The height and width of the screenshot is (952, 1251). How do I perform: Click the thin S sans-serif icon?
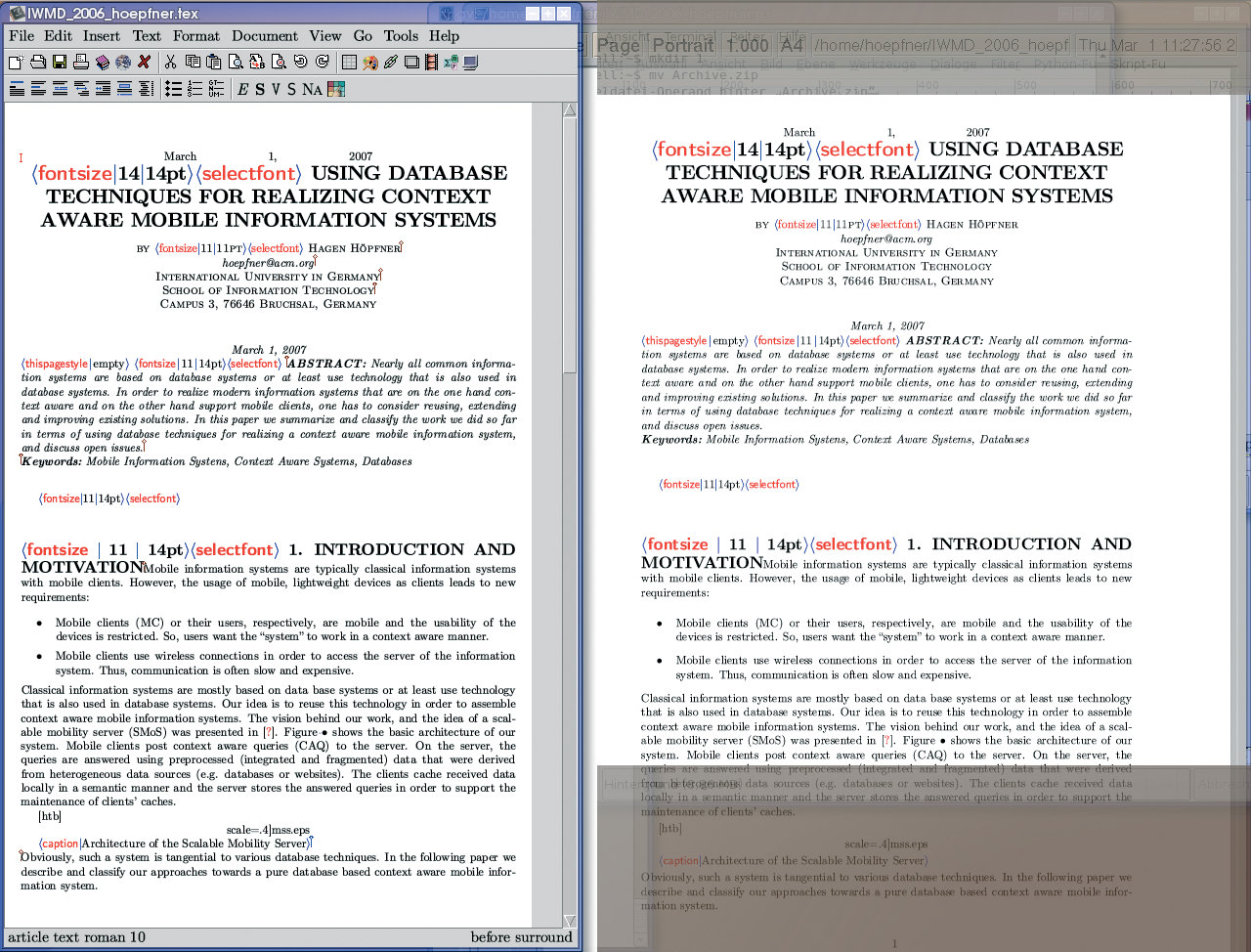point(291,89)
